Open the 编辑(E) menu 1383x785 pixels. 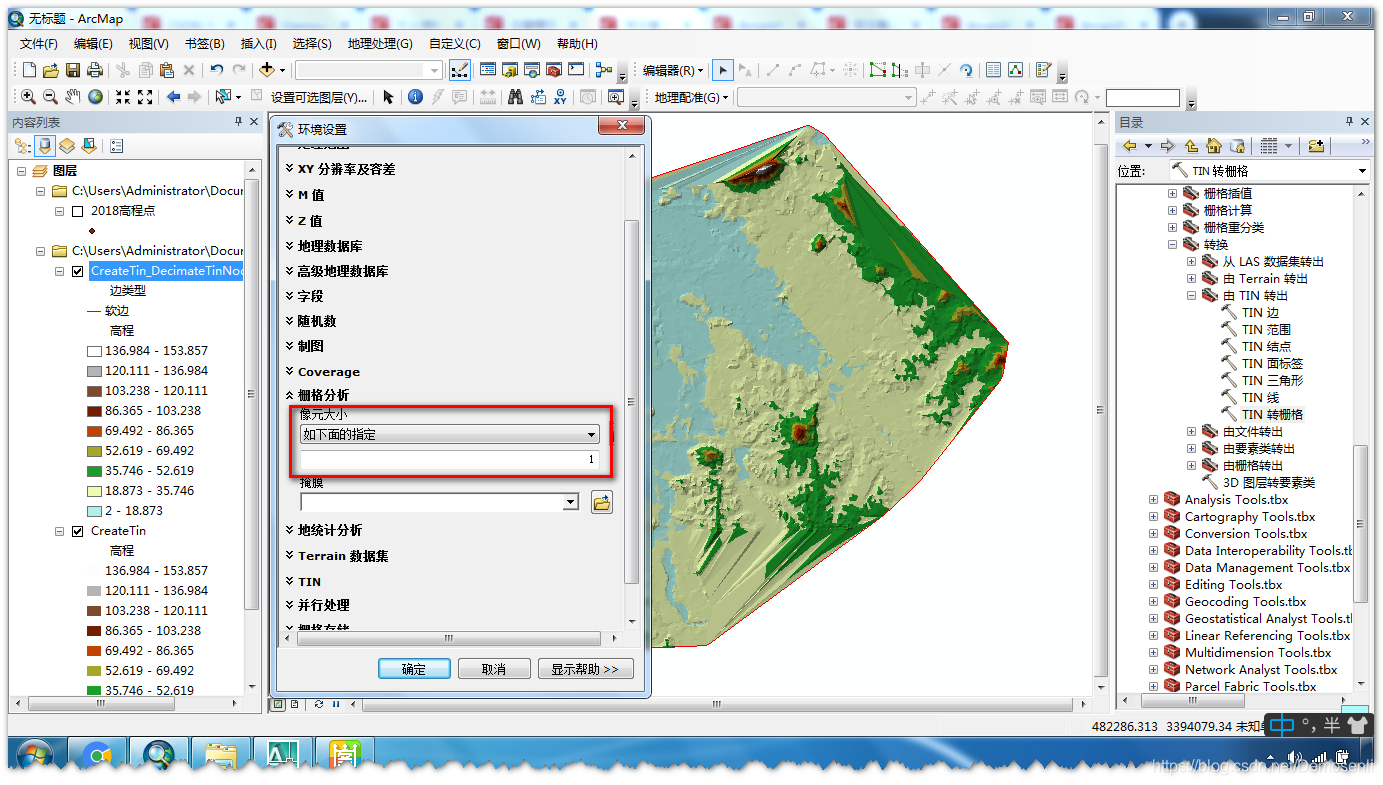tap(93, 44)
